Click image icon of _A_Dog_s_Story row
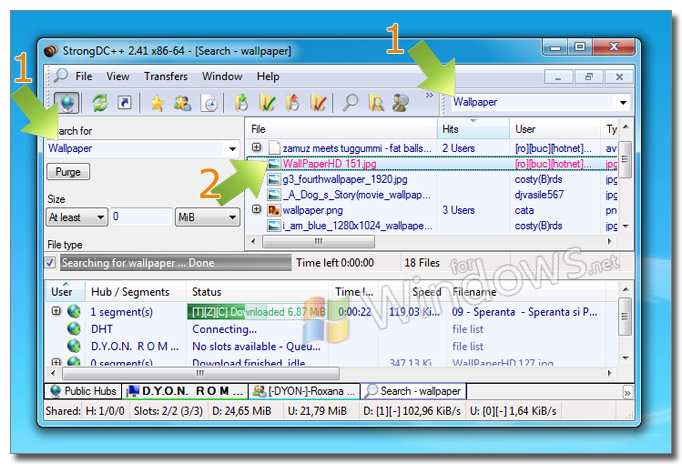Viewport: 682px width, 464px height. tap(274, 195)
